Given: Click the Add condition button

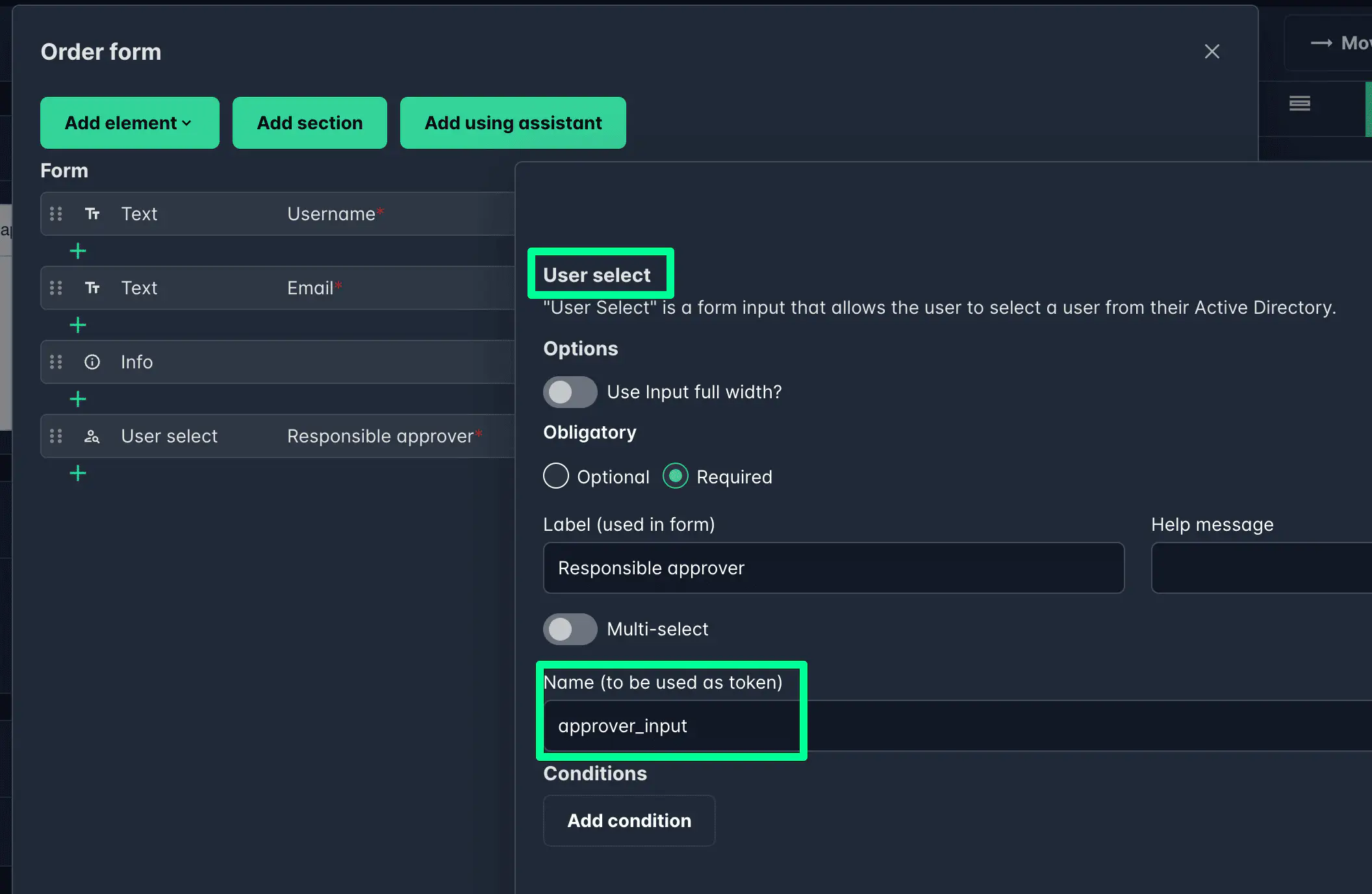Looking at the screenshot, I should pyautogui.click(x=629, y=821).
